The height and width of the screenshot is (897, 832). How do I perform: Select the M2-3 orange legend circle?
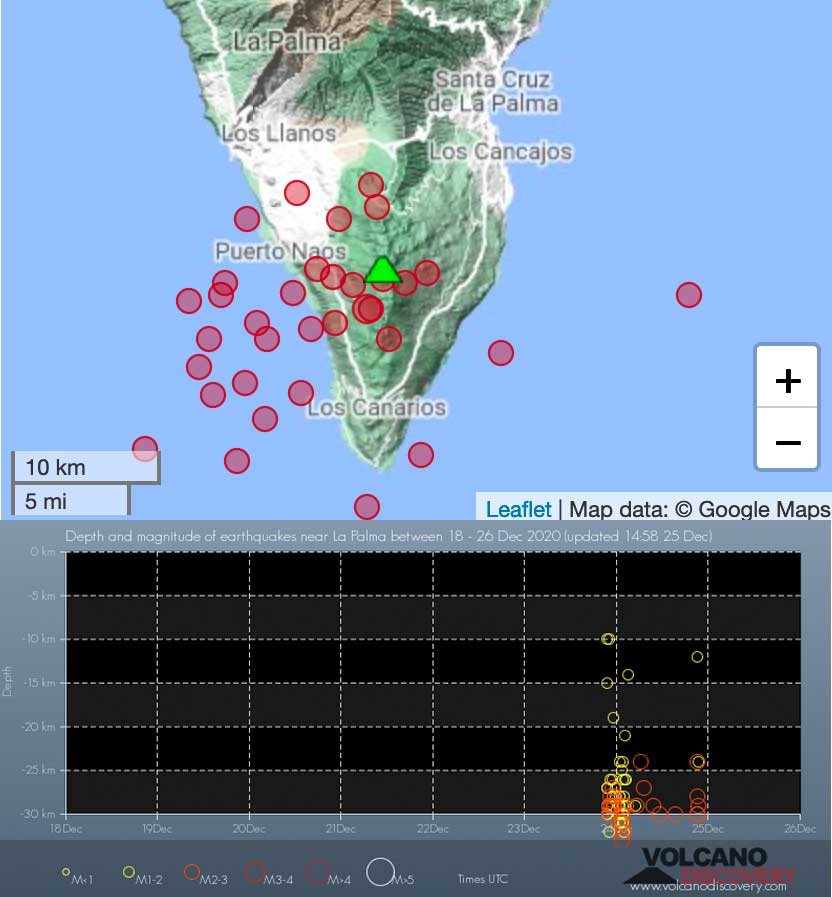[191, 872]
